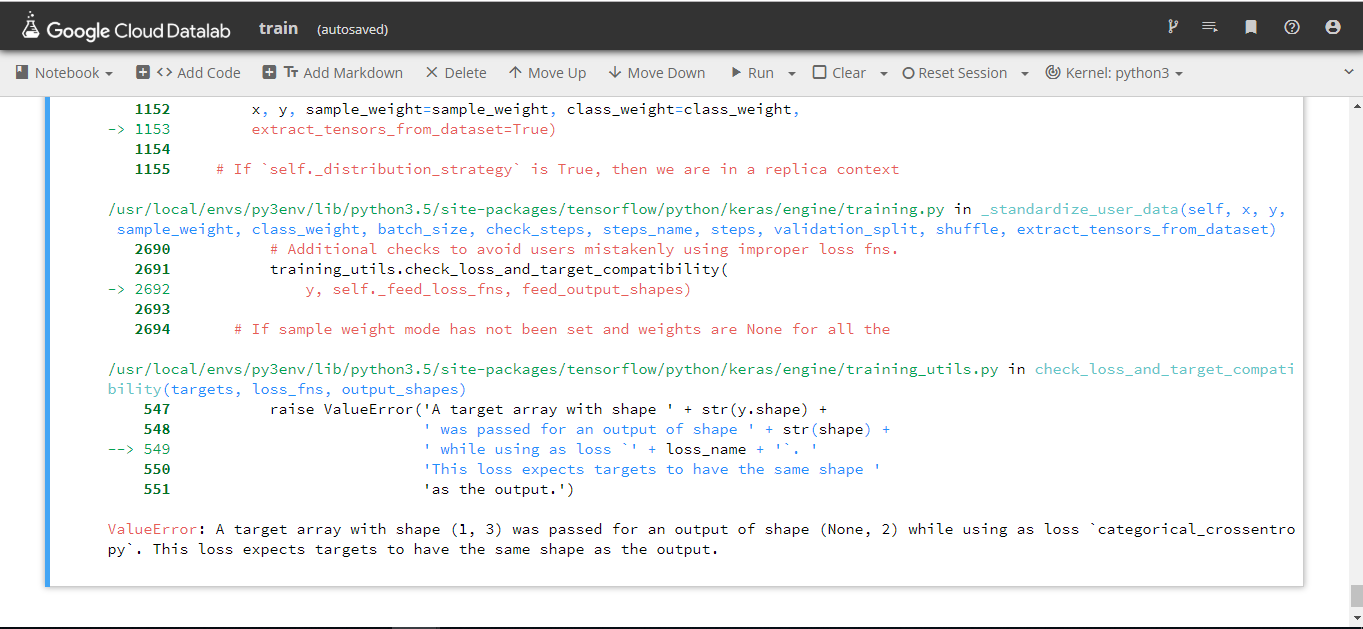Collapse the toolbar with the far-right chevron
The height and width of the screenshot is (629, 1363).
coord(1348,72)
